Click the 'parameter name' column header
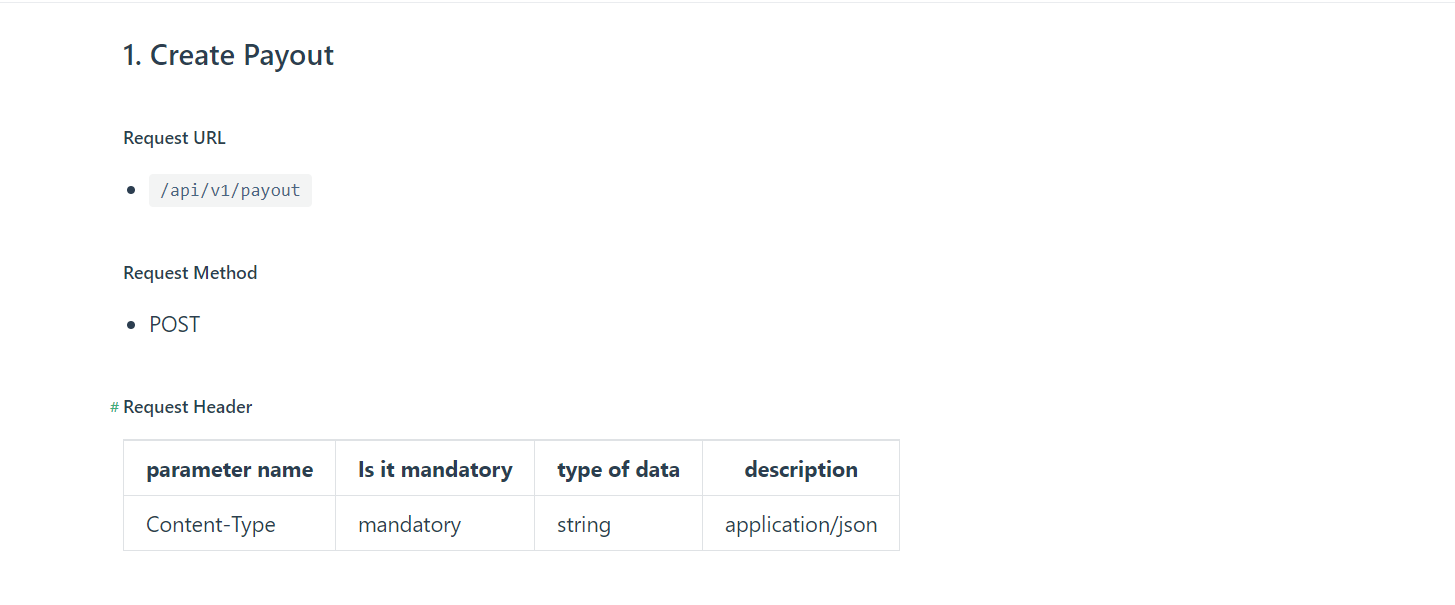Viewport: 1455px width, 605px height. pos(229,469)
